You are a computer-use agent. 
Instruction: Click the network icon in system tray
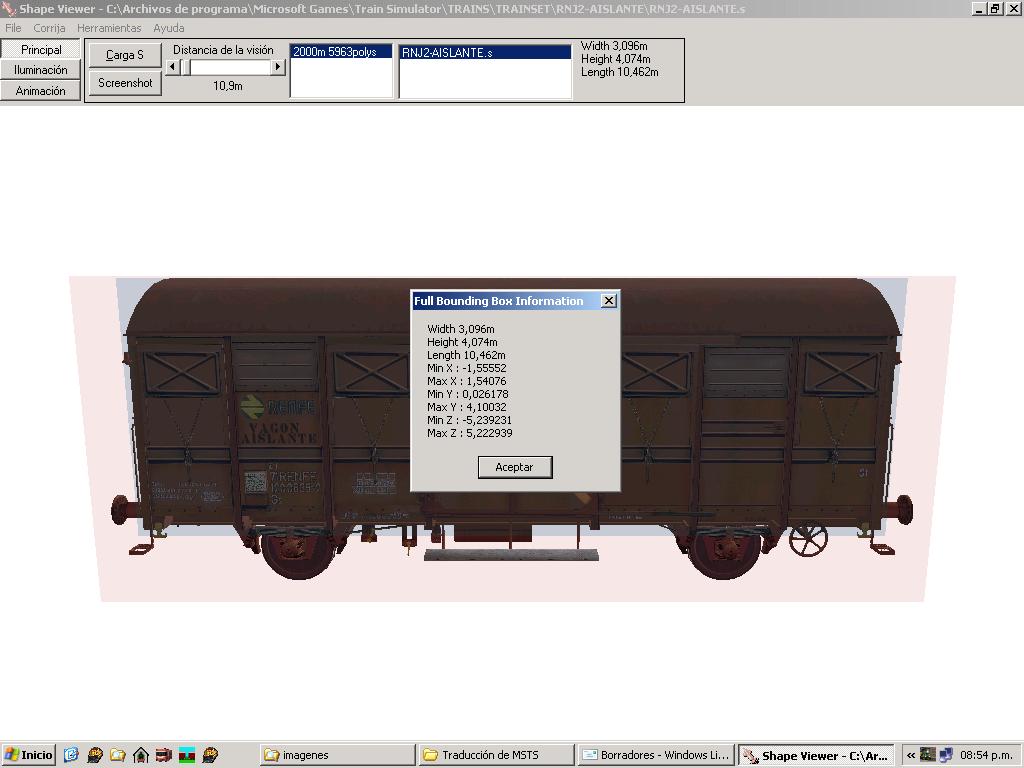pyautogui.click(x=945, y=755)
